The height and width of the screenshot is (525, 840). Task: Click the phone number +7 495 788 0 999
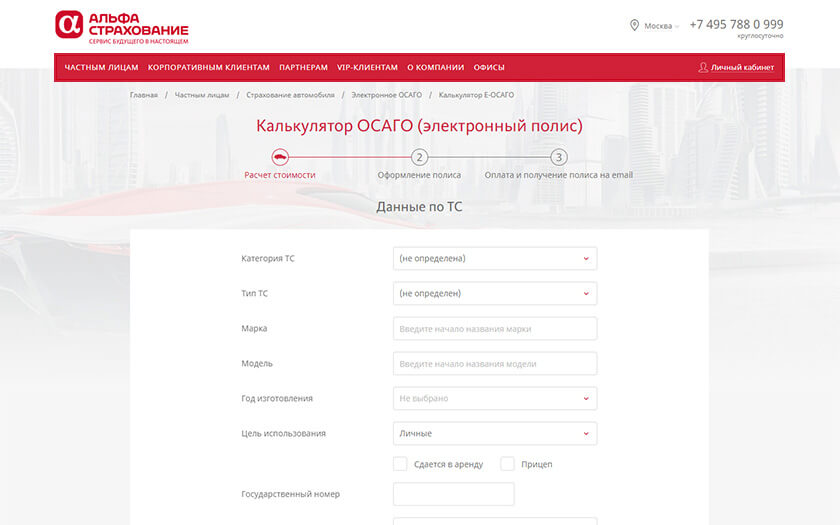[736, 24]
